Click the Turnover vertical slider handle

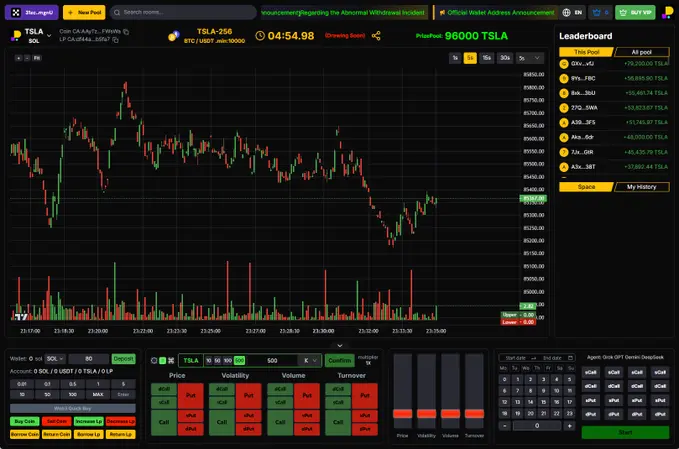(x=474, y=413)
